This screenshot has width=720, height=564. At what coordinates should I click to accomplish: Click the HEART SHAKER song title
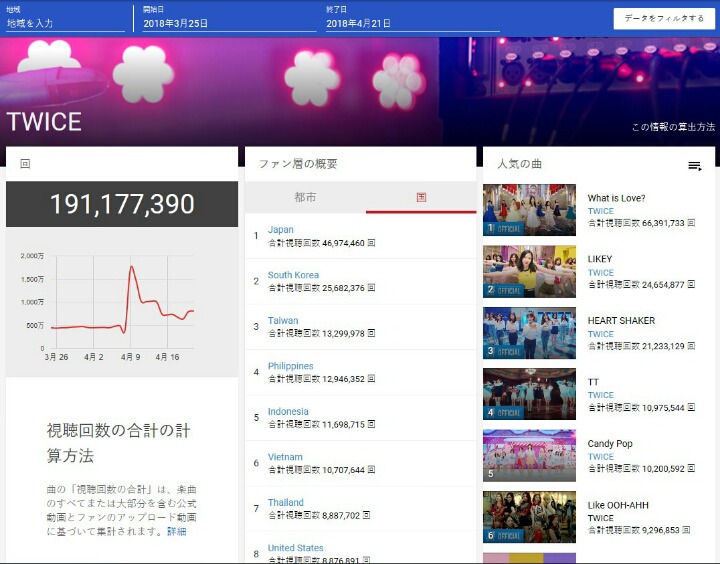pyautogui.click(x=621, y=321)
